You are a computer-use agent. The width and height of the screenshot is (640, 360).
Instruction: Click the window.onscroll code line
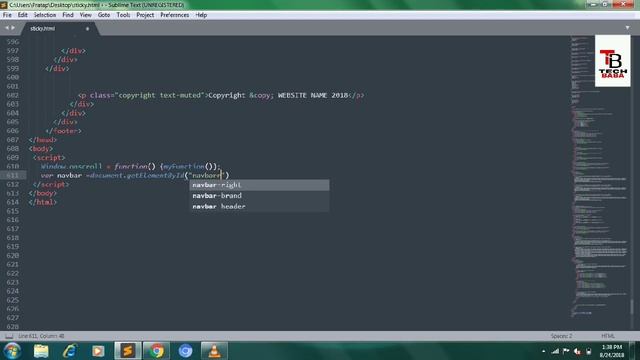[131, 167]
